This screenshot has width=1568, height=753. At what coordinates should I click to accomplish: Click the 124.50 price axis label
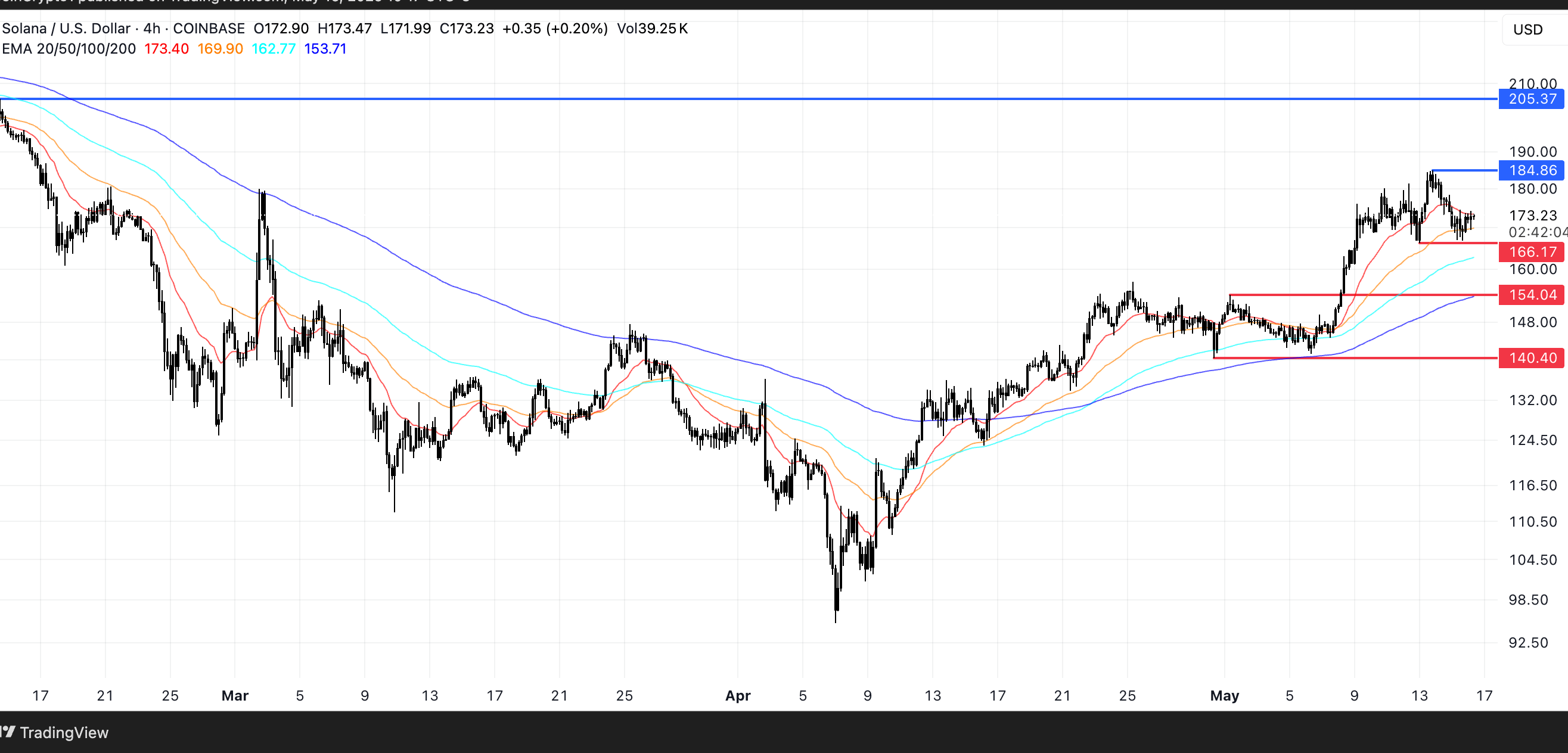1533,440
